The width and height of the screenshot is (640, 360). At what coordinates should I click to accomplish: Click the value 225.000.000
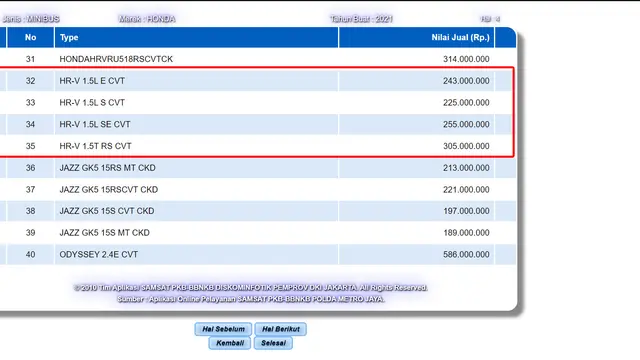[x=466, y=102]
